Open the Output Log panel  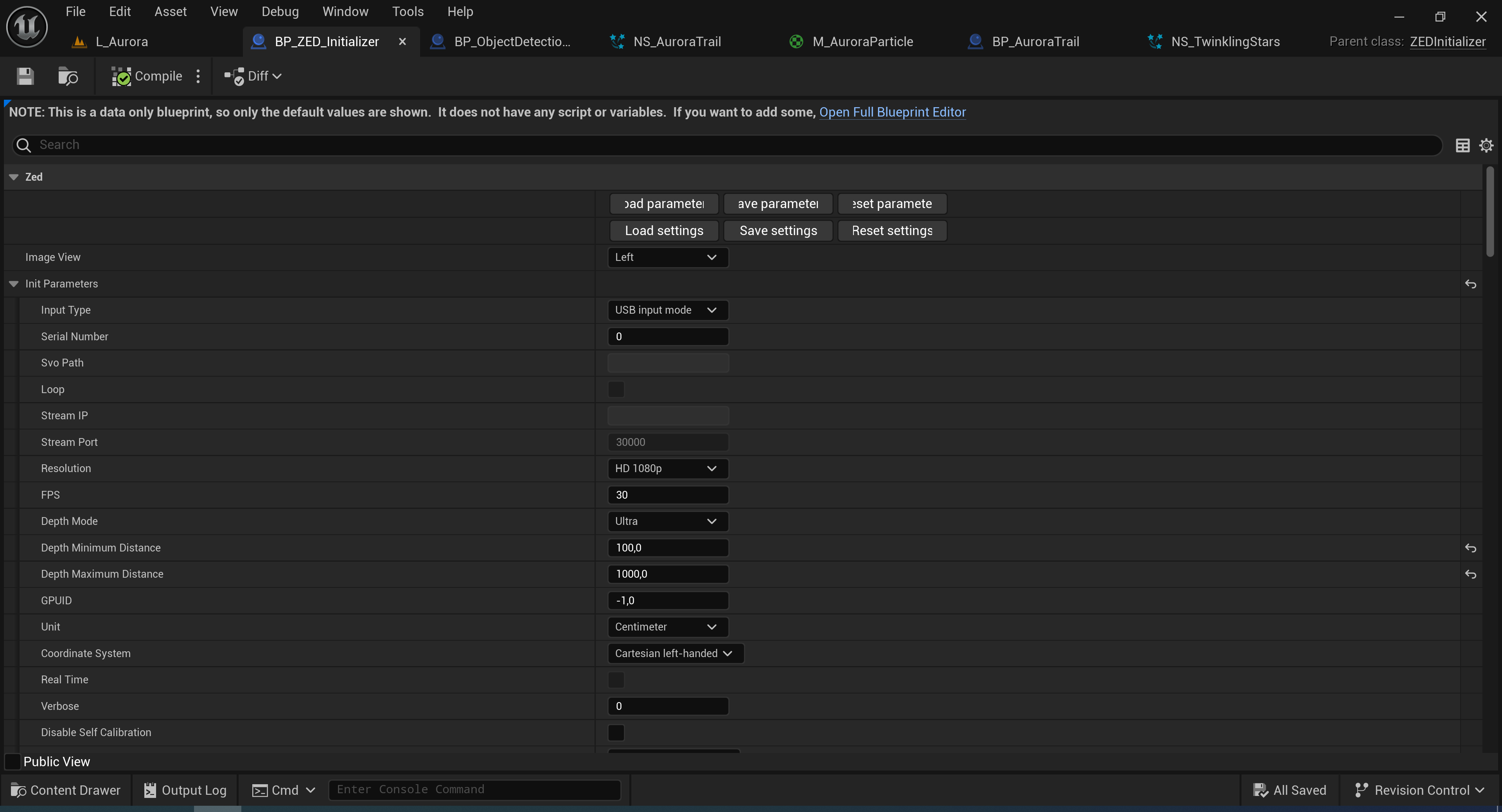[185, 790]
